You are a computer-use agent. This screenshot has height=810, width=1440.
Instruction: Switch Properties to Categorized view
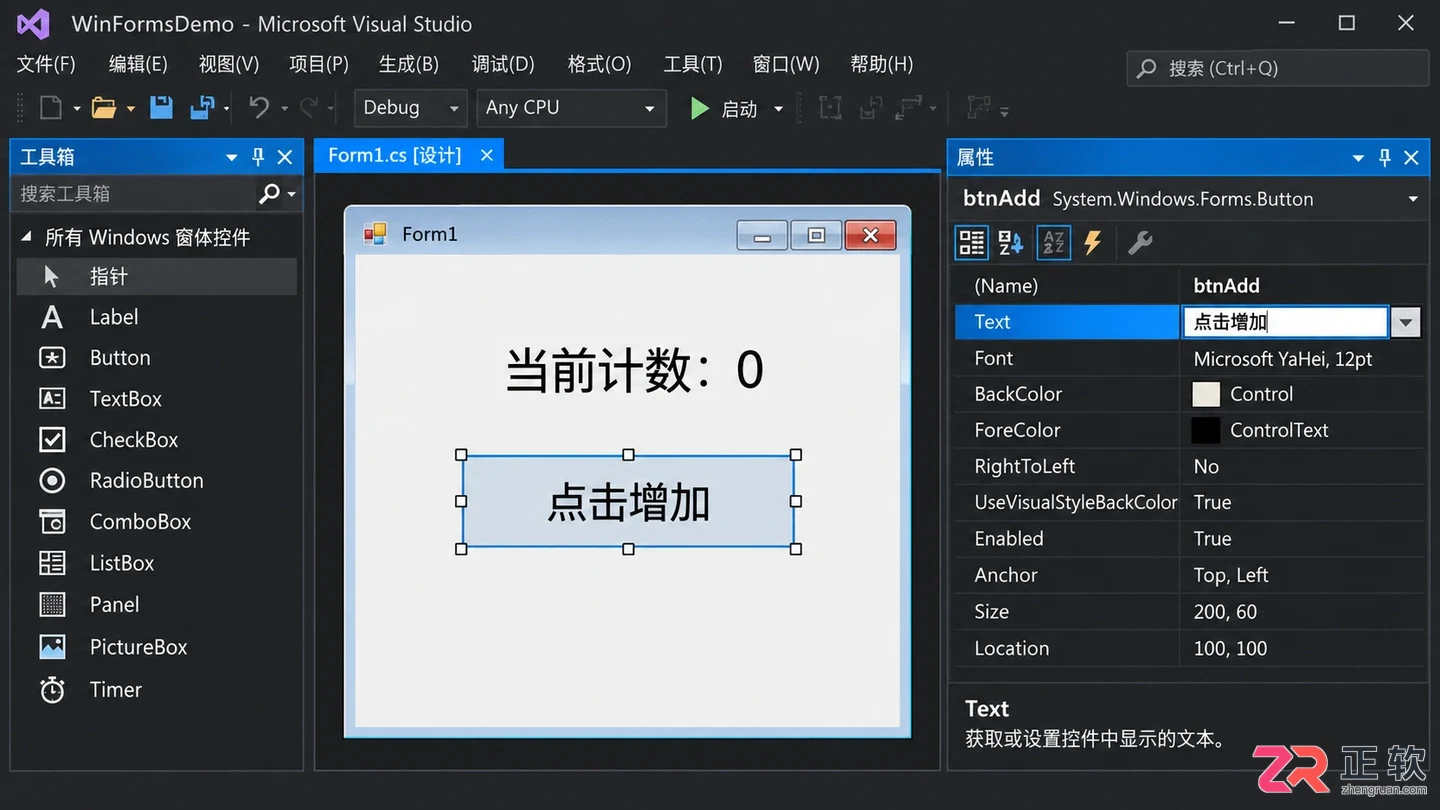pyautogui.click(x=971, y=242)
